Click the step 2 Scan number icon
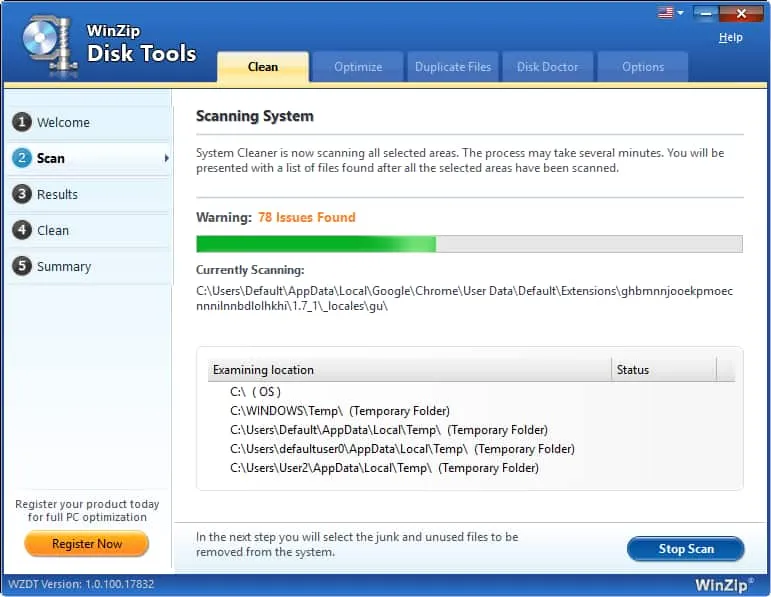This screenshot has width=771, height=597. tap(22, 158)
